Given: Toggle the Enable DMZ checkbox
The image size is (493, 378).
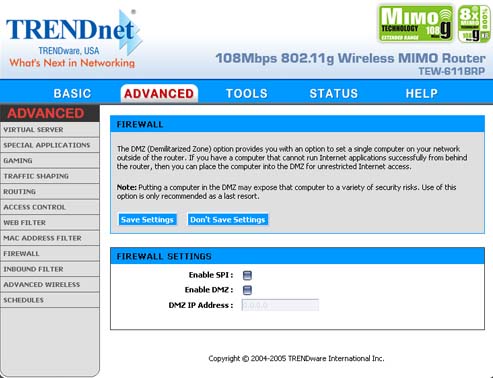Looking at the screenshot, I should (247, 290).
